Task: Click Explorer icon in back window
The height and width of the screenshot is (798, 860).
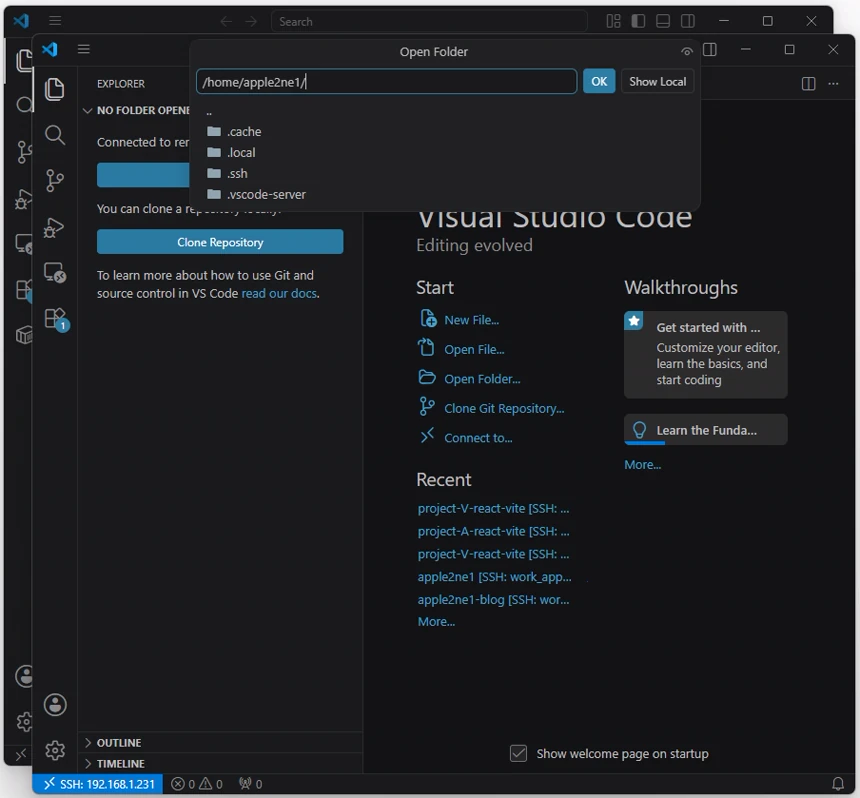Action: click(24, 60)
